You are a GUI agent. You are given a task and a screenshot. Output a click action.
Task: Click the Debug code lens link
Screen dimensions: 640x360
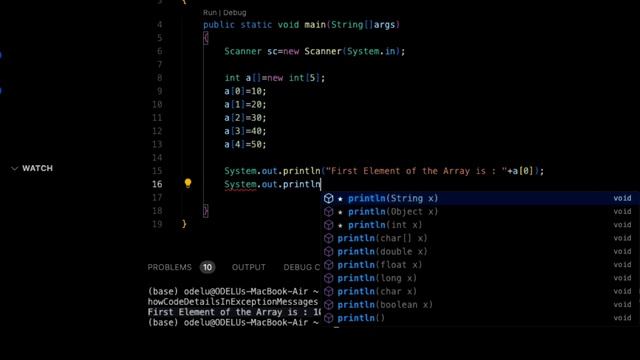(x=235, y=13)
